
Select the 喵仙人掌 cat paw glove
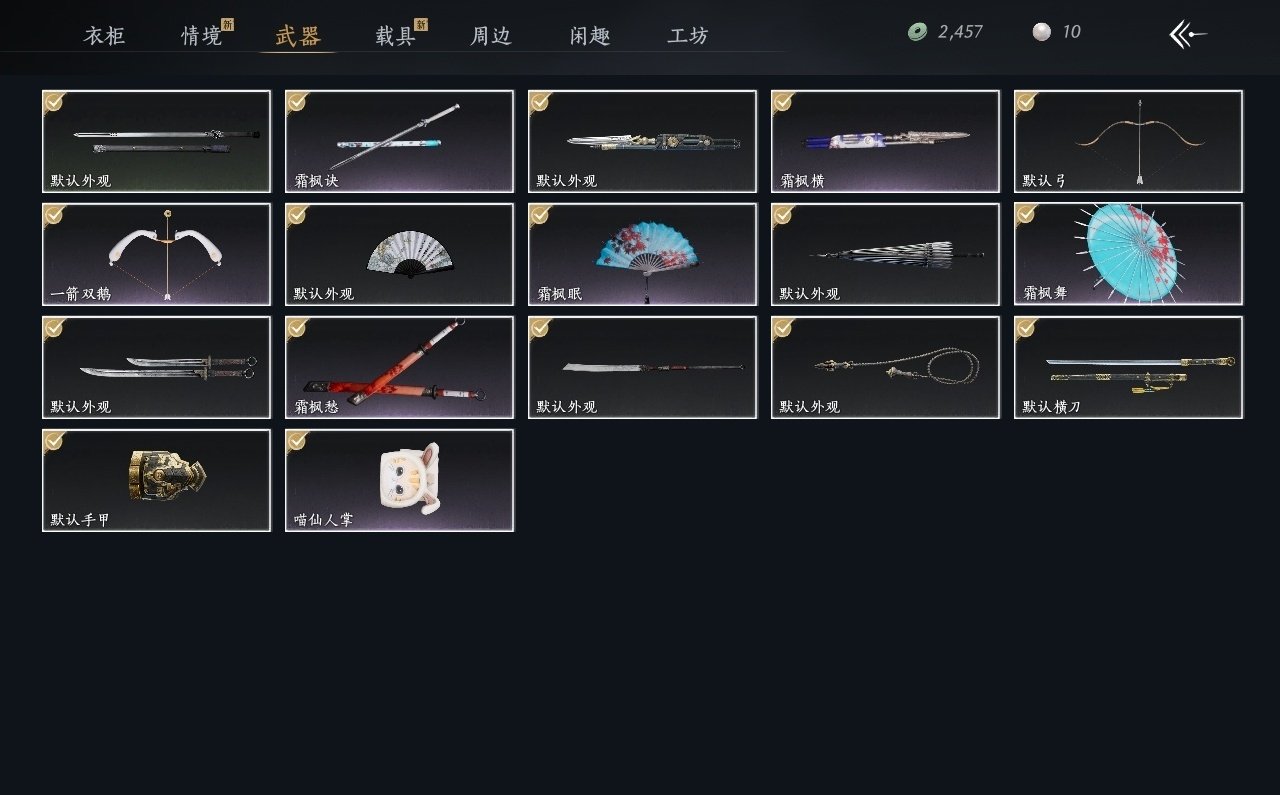400,480
